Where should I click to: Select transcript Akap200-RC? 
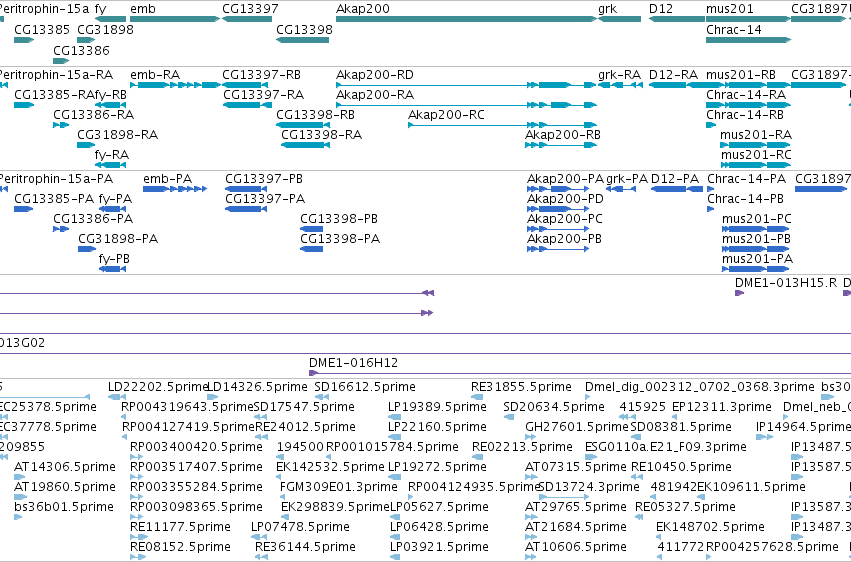coord(503,125)
